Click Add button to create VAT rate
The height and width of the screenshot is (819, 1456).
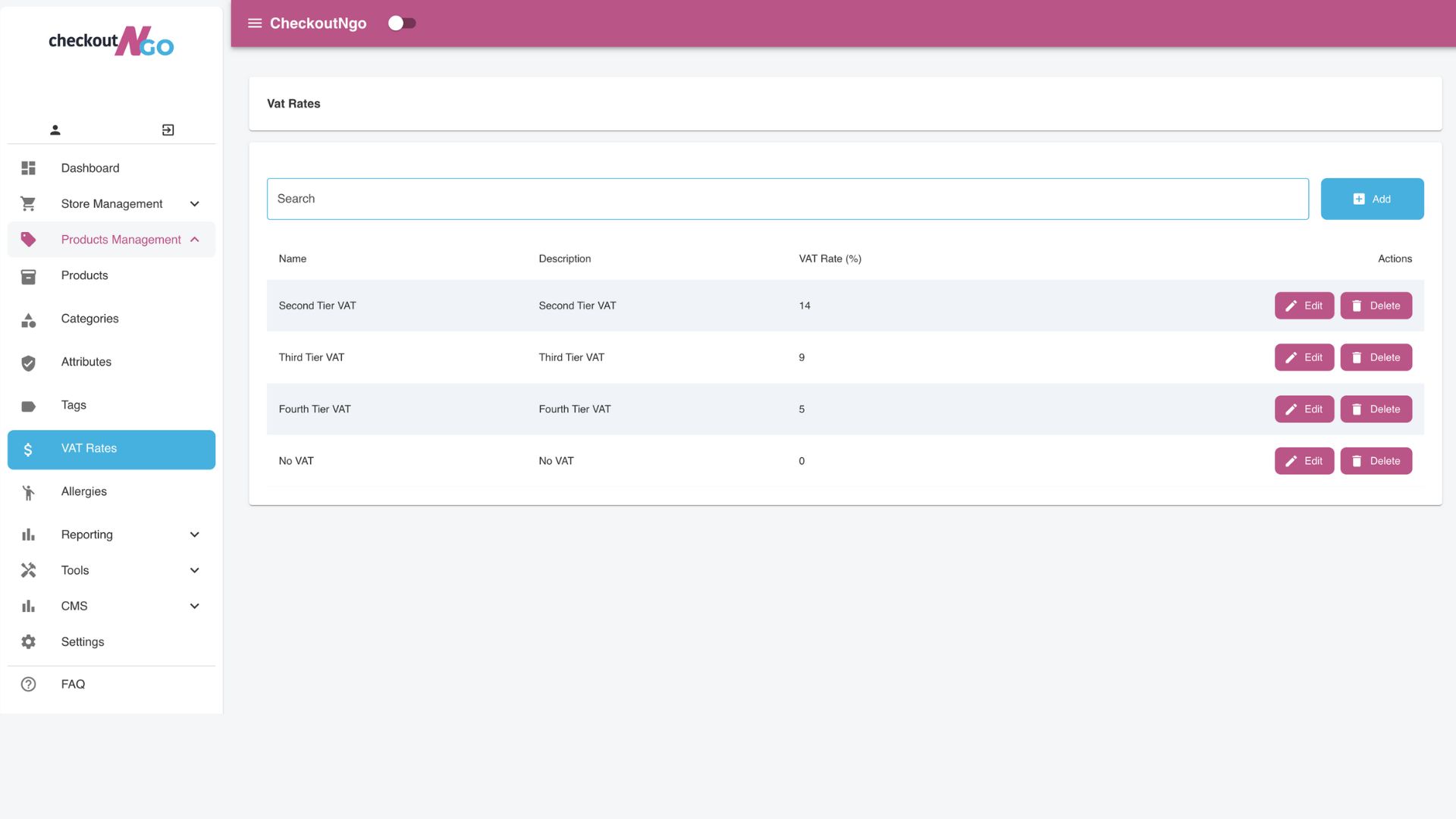coord(1371,199)
